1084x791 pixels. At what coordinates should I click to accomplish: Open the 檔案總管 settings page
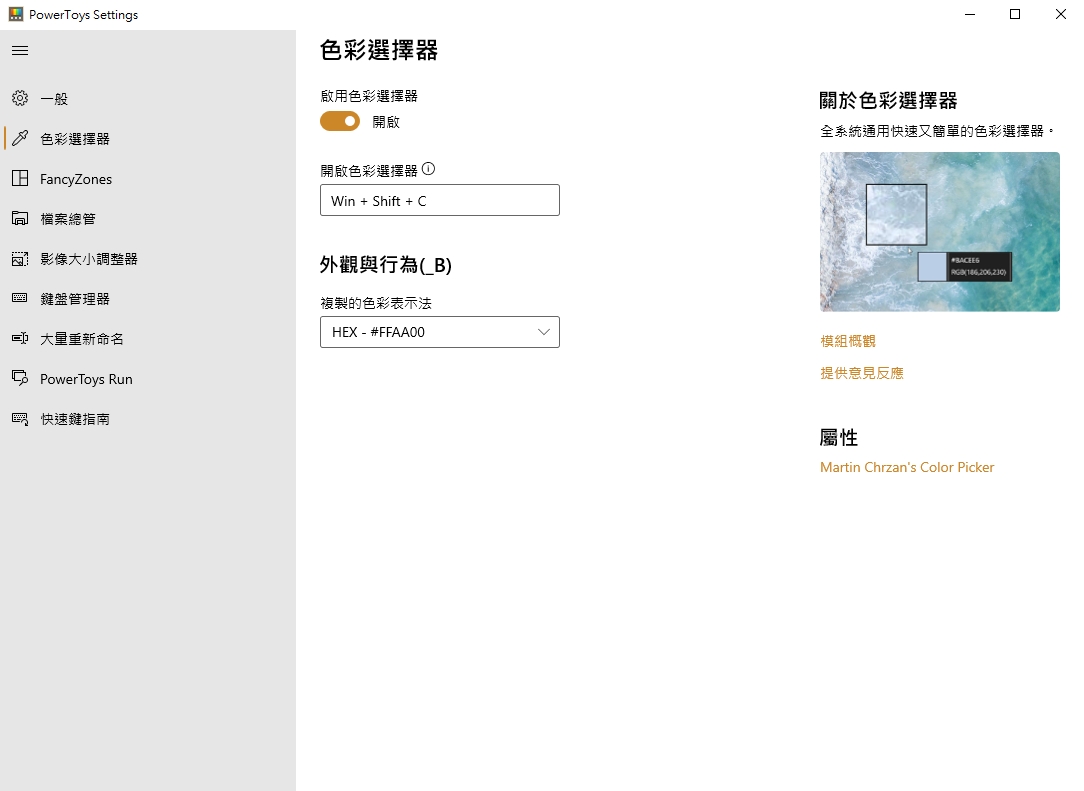click(x=148, y=218)
